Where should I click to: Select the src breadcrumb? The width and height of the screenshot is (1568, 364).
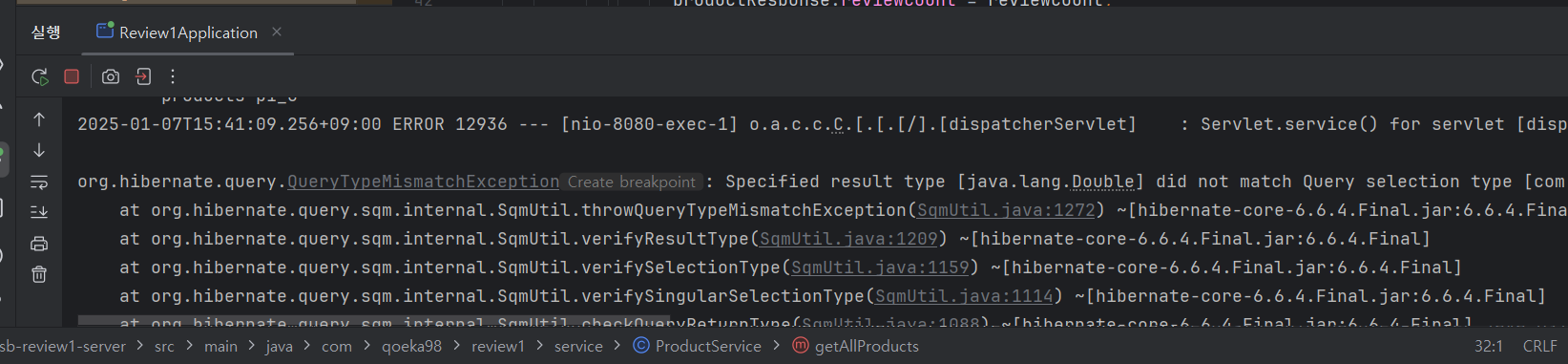click(165, 346)
